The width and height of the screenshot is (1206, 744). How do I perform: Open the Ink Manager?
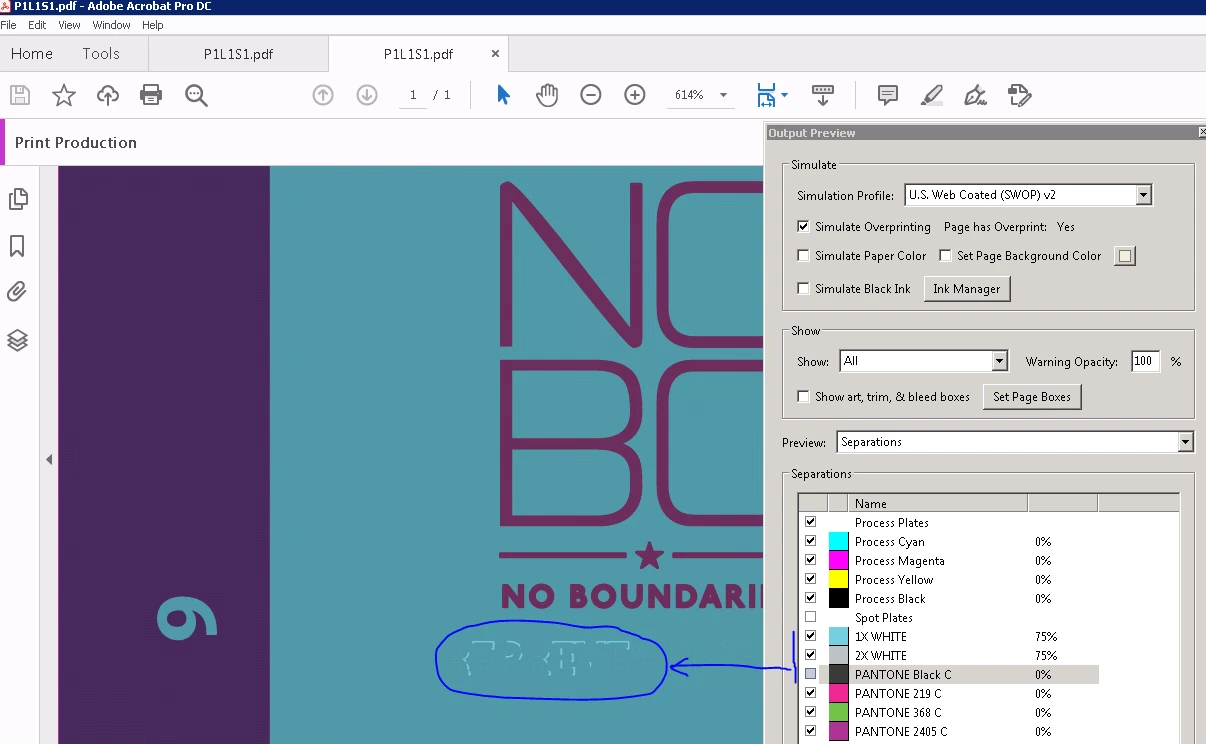966,289
